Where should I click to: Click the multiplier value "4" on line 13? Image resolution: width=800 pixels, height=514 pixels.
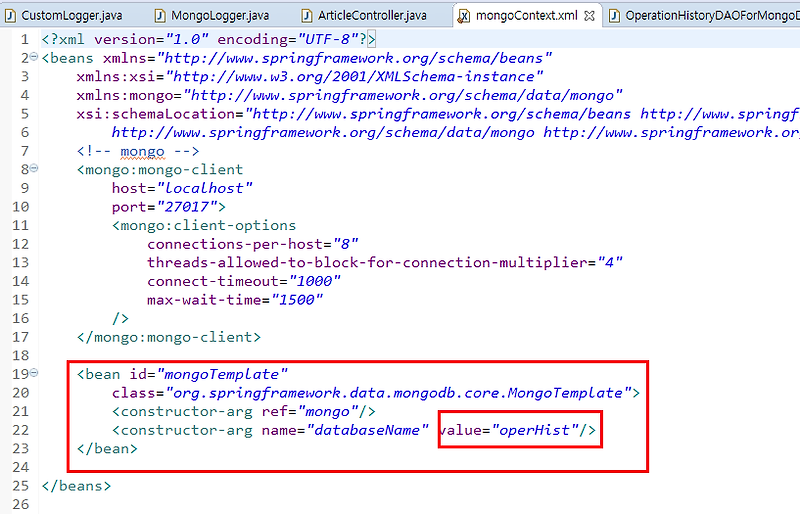(610, 262)
